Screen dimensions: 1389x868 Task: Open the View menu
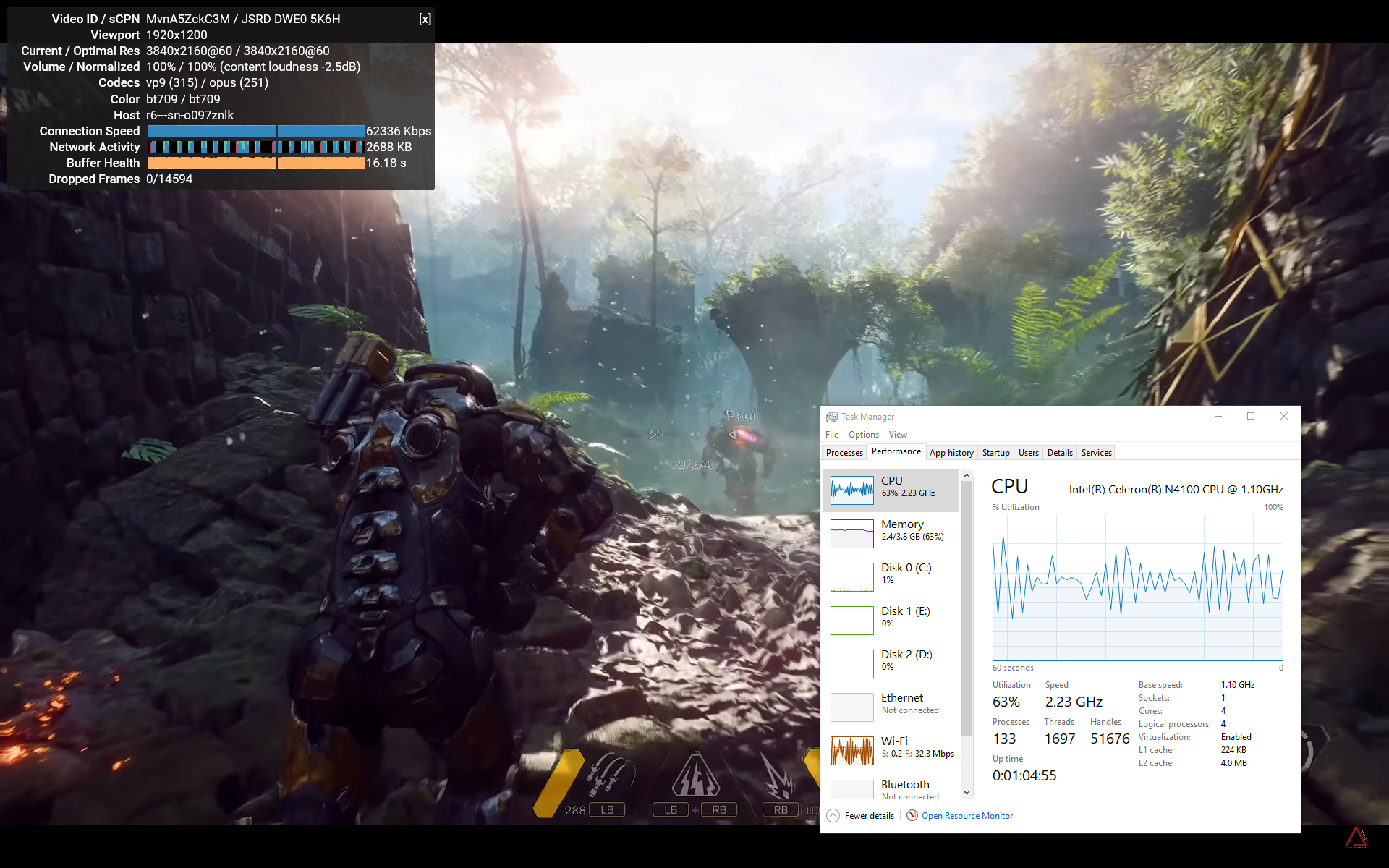tap(898, 435)
